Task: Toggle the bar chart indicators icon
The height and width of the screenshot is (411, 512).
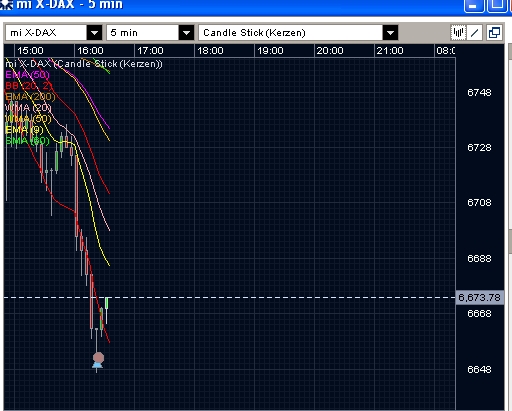Action: pos(458,33)
